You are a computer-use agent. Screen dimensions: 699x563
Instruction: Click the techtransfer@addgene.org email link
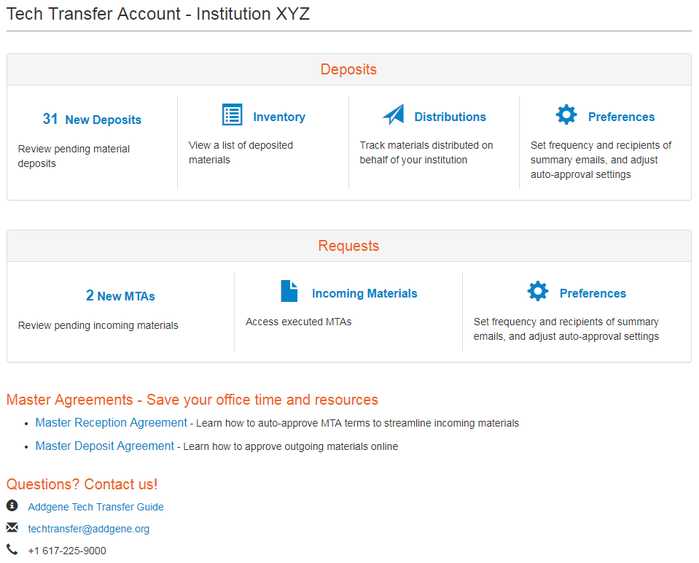tap(88, 529)
